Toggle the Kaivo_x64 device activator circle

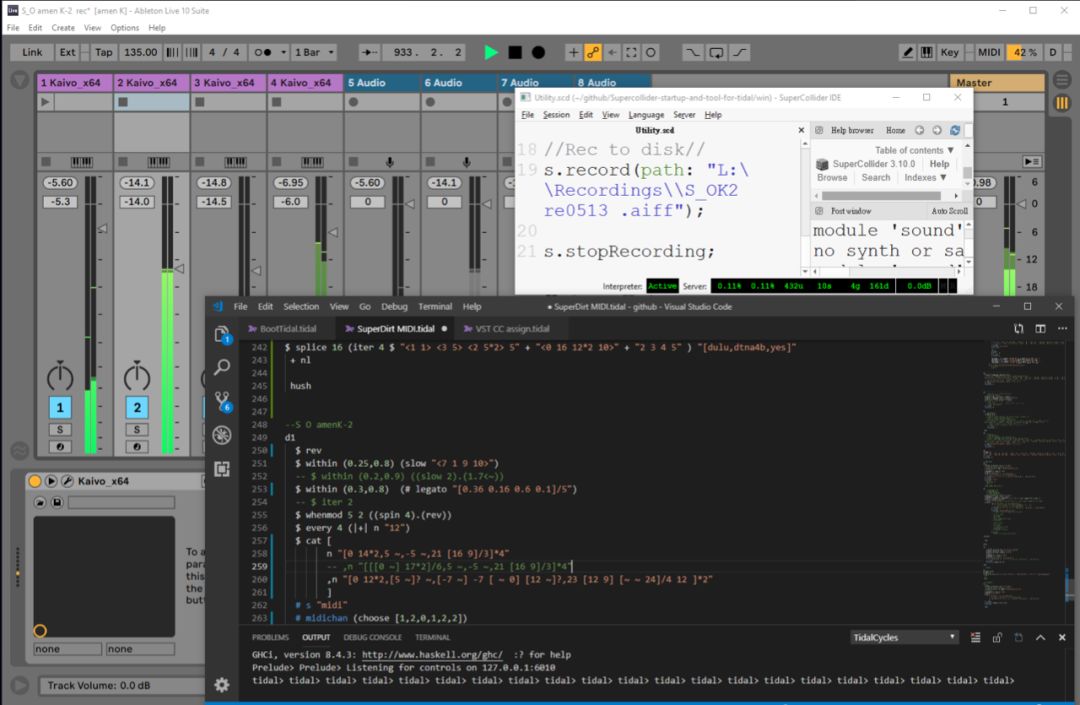coord(34,481)
